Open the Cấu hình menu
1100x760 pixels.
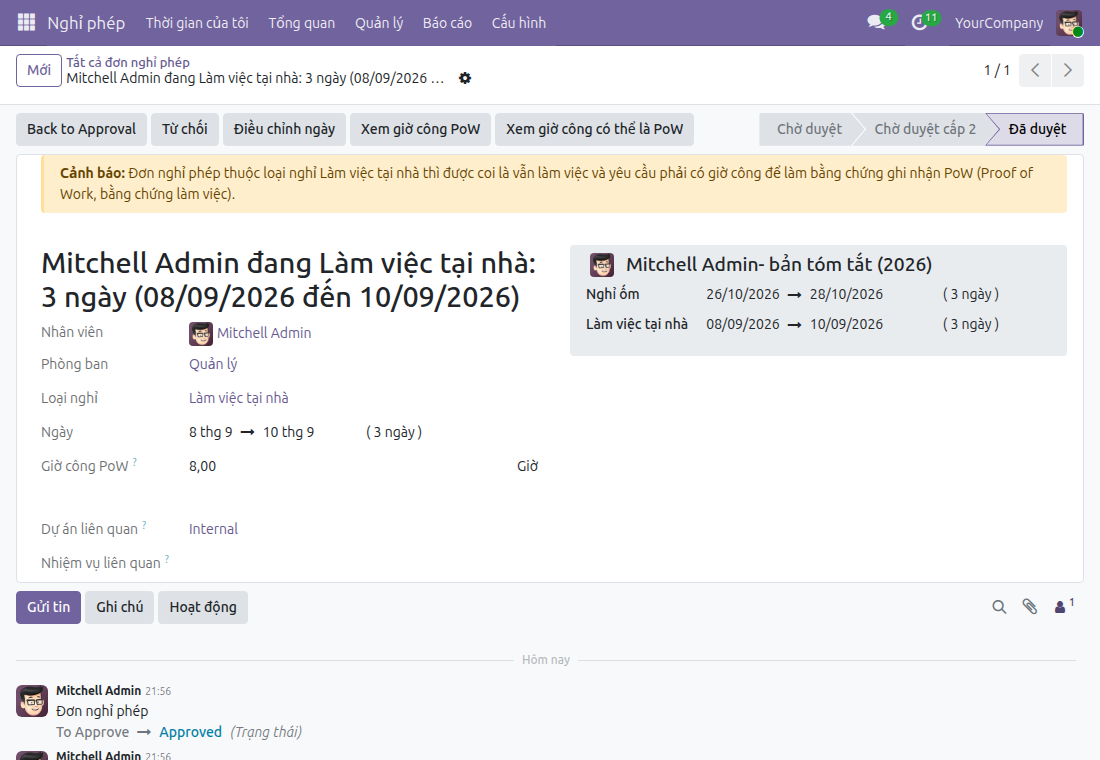pyautogui.click(x=518, y=22)
